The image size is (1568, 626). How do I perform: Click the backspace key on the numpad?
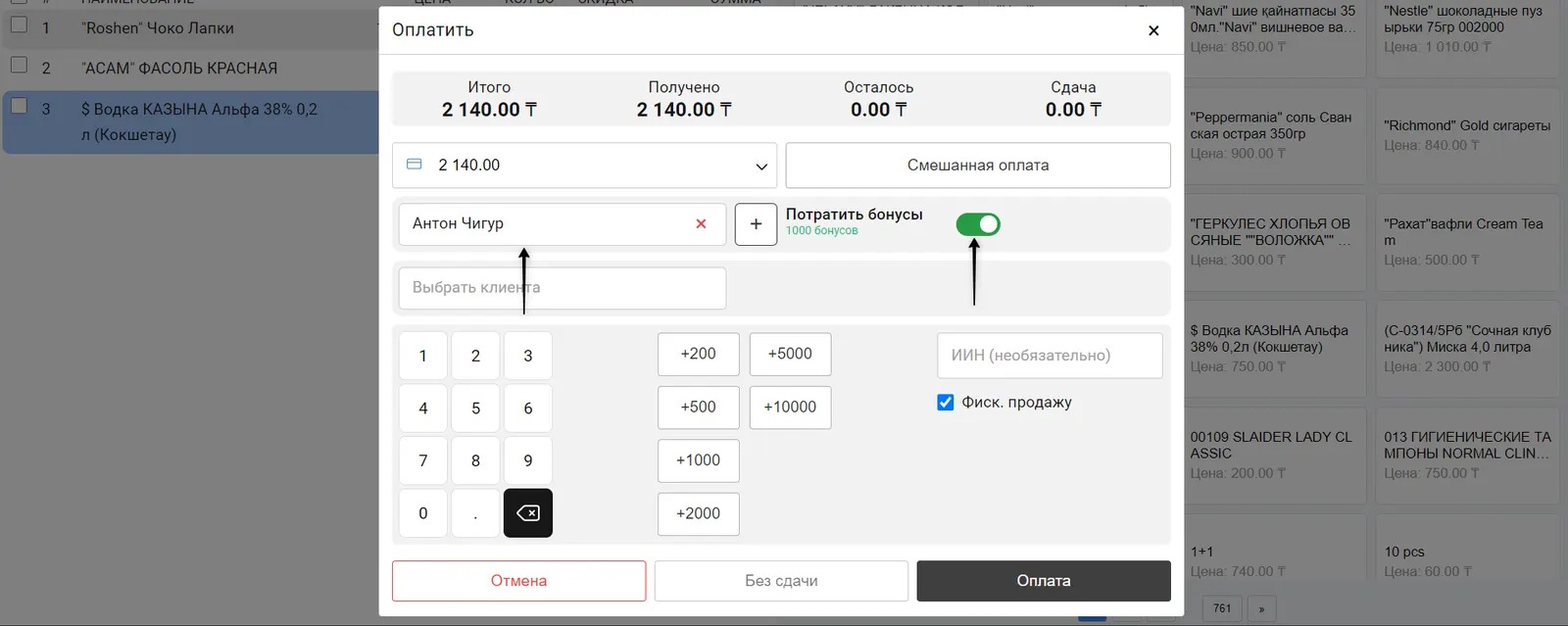point(527,513)
